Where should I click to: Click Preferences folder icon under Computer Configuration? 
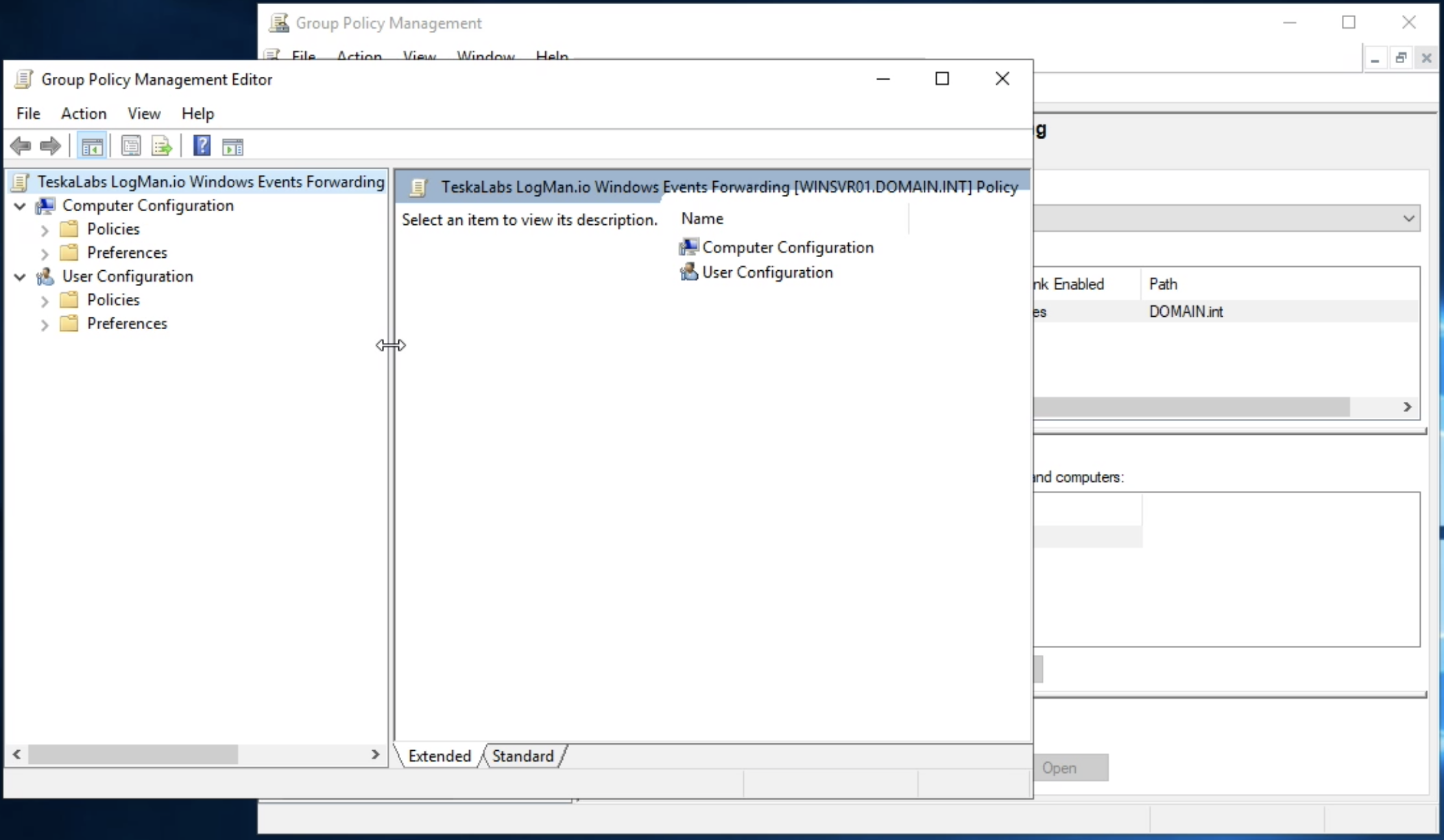click(69, 252)
